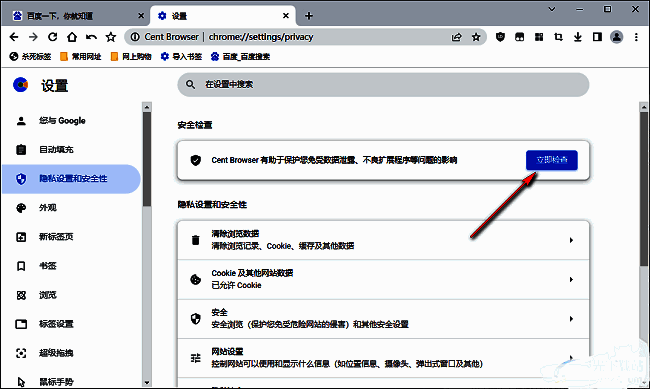Open the tab search chevron in title bar
This screenshot has width=650, height=389.
click(552, 9)
